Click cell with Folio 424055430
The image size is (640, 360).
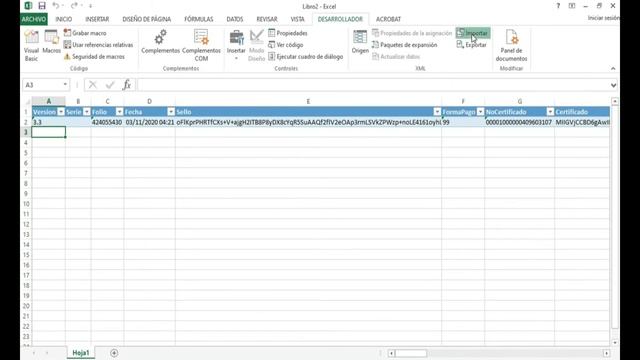(x=107, y=122)
